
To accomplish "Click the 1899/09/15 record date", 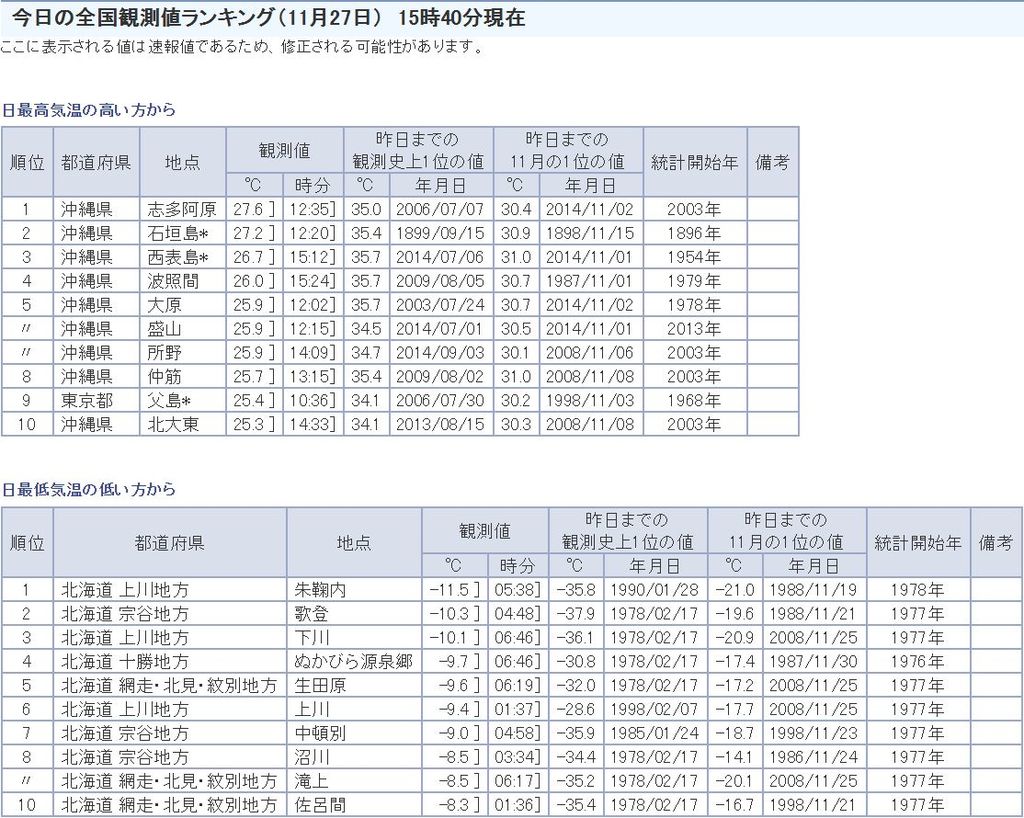I will [x=441, y=233].
